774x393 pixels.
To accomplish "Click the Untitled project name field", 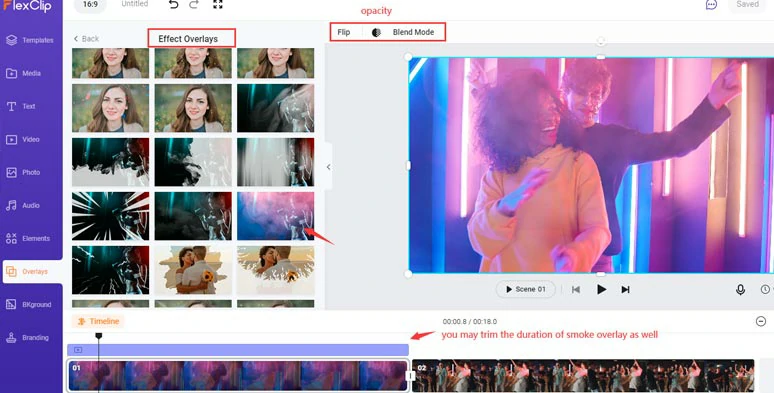I will [135, 4].
